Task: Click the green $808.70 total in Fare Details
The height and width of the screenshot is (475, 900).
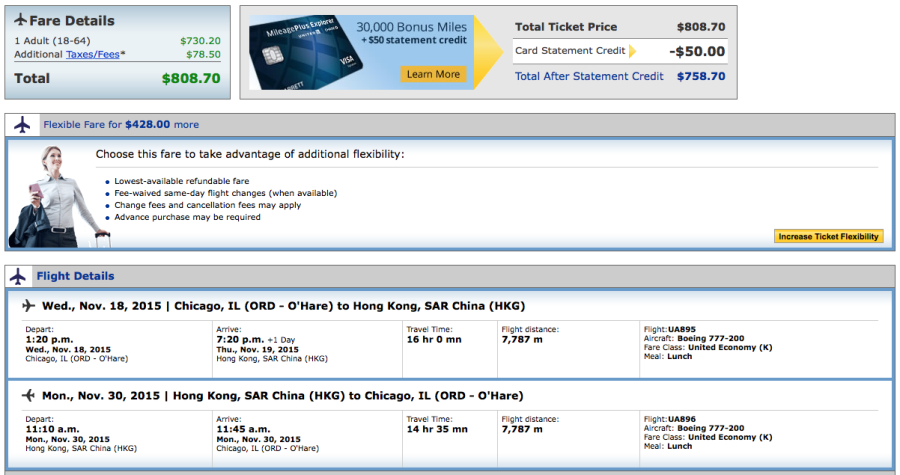Action: (x=190, y=78)
